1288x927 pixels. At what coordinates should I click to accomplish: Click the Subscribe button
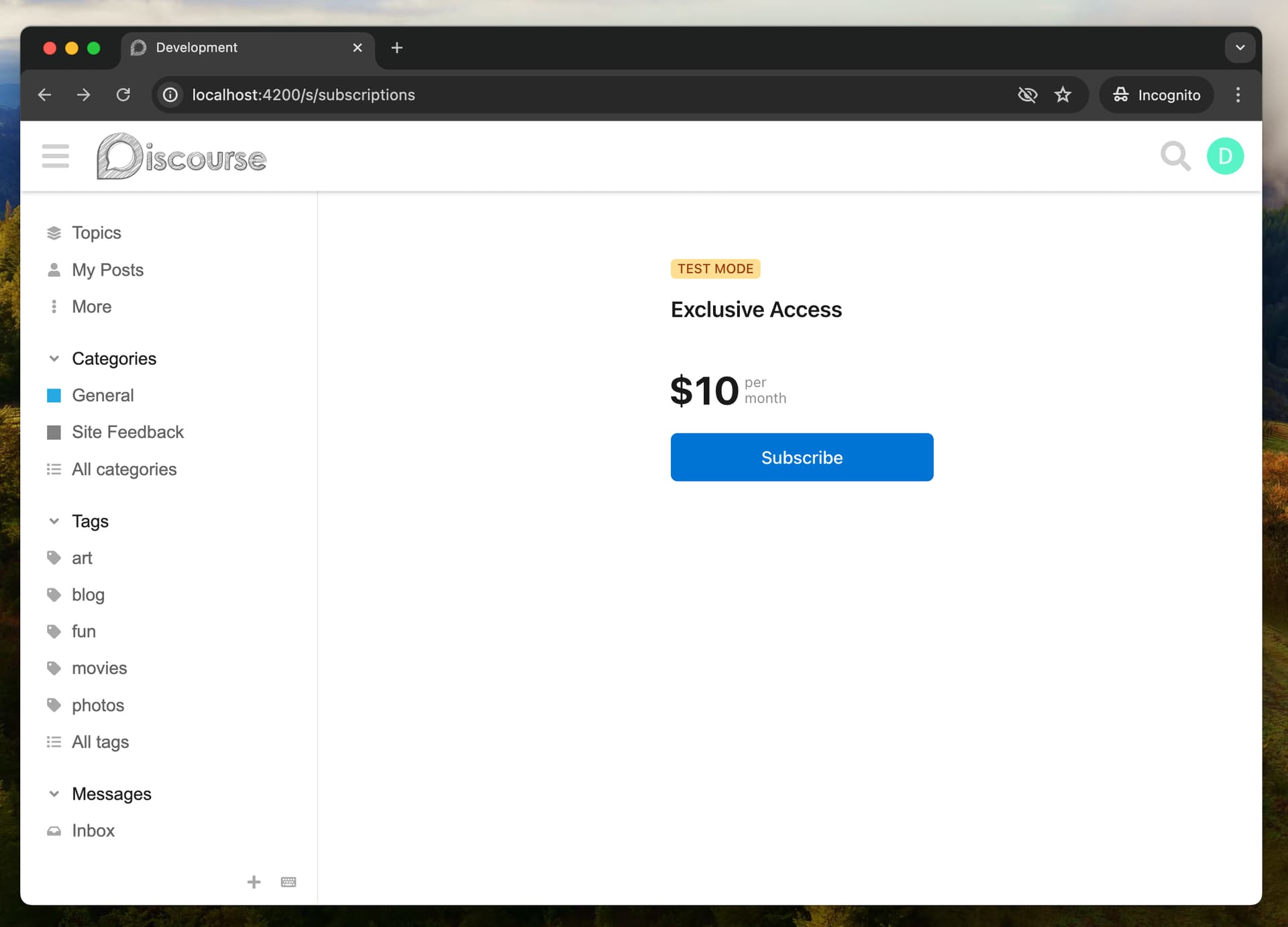802,457
